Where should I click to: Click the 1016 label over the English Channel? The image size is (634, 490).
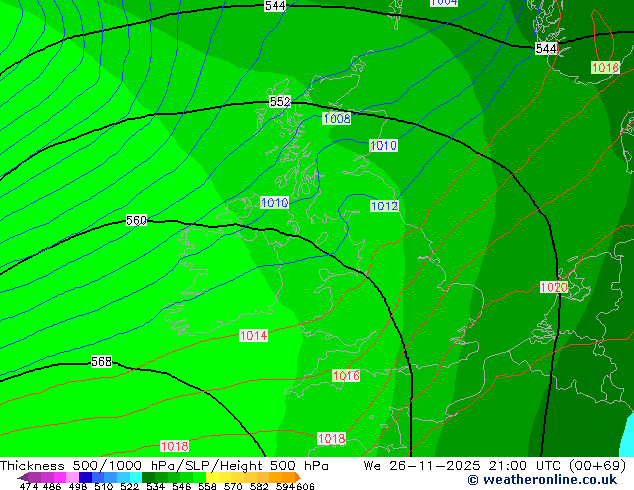pos(346,376)
